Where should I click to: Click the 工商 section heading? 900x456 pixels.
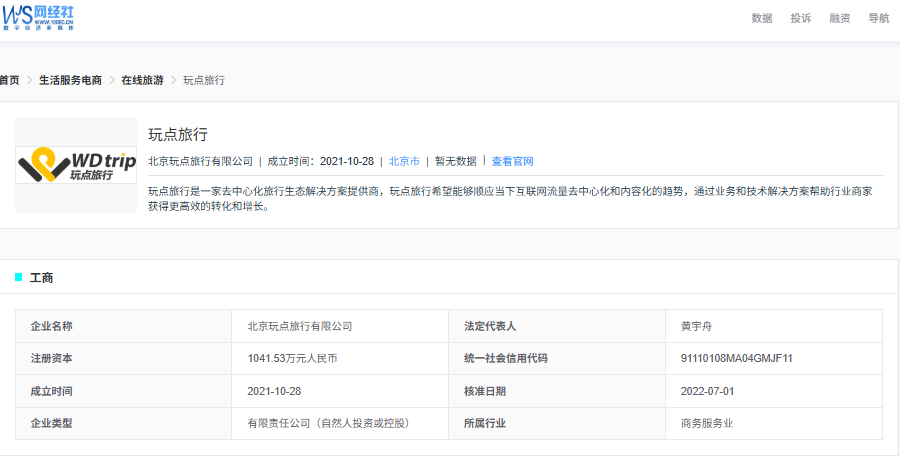coord(41,278)
